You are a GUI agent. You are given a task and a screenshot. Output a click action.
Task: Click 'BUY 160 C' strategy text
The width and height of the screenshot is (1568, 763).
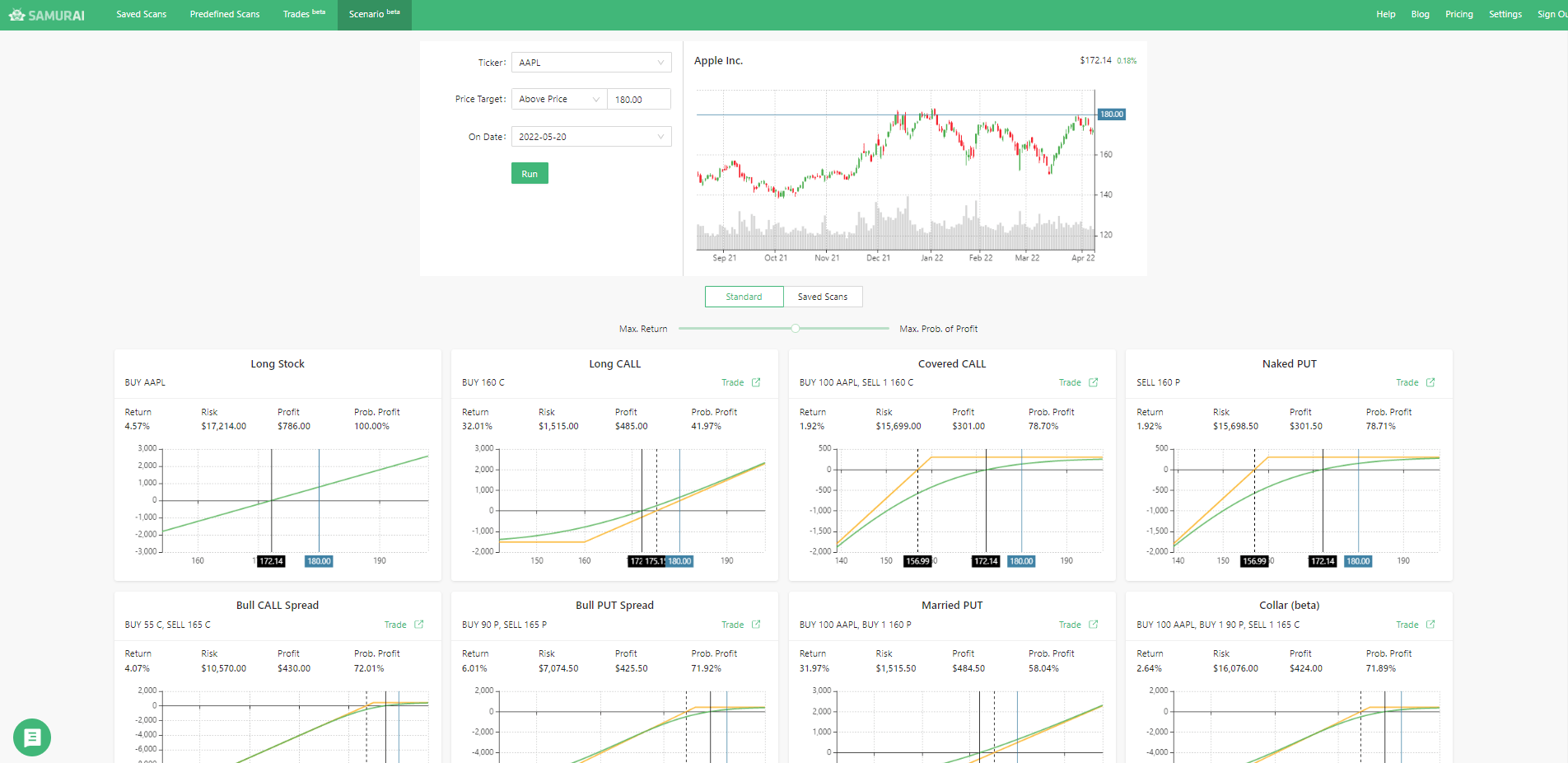(x=483, y=382)
